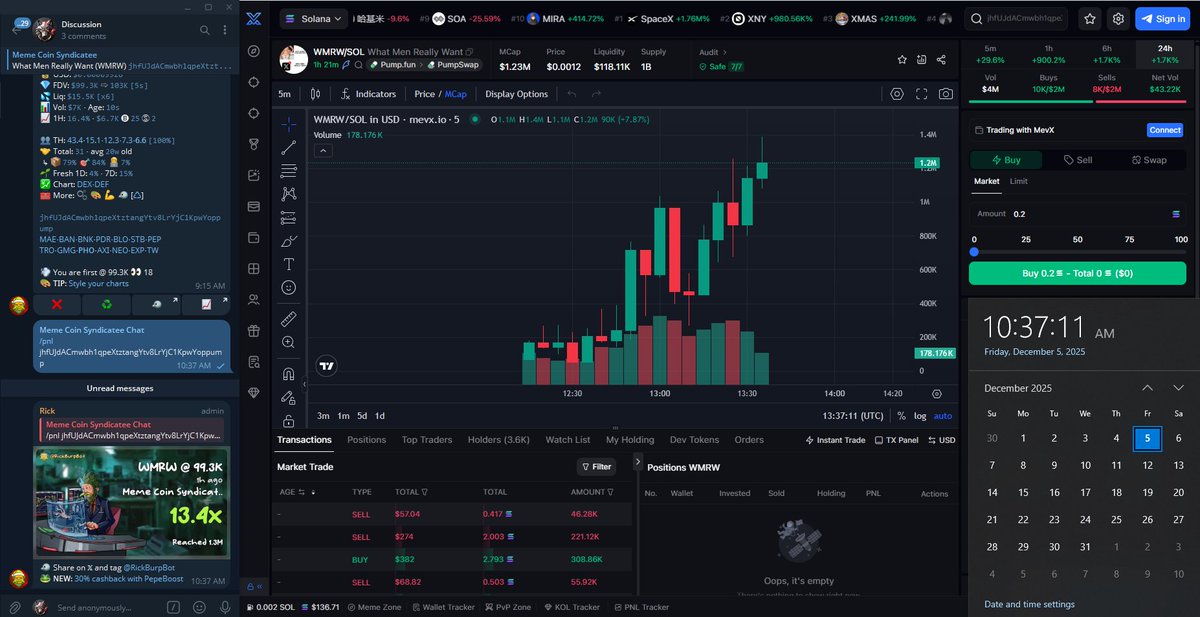Open the emoji sticker tool

click(x=289, y=287)
